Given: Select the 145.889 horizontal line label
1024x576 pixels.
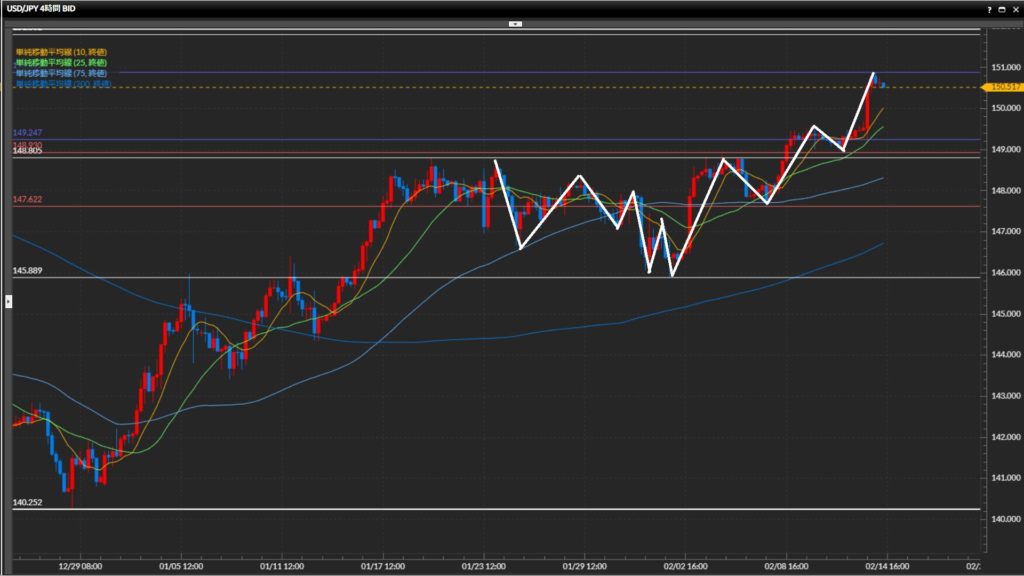Looking at the screenshot, I should [27, 270].
